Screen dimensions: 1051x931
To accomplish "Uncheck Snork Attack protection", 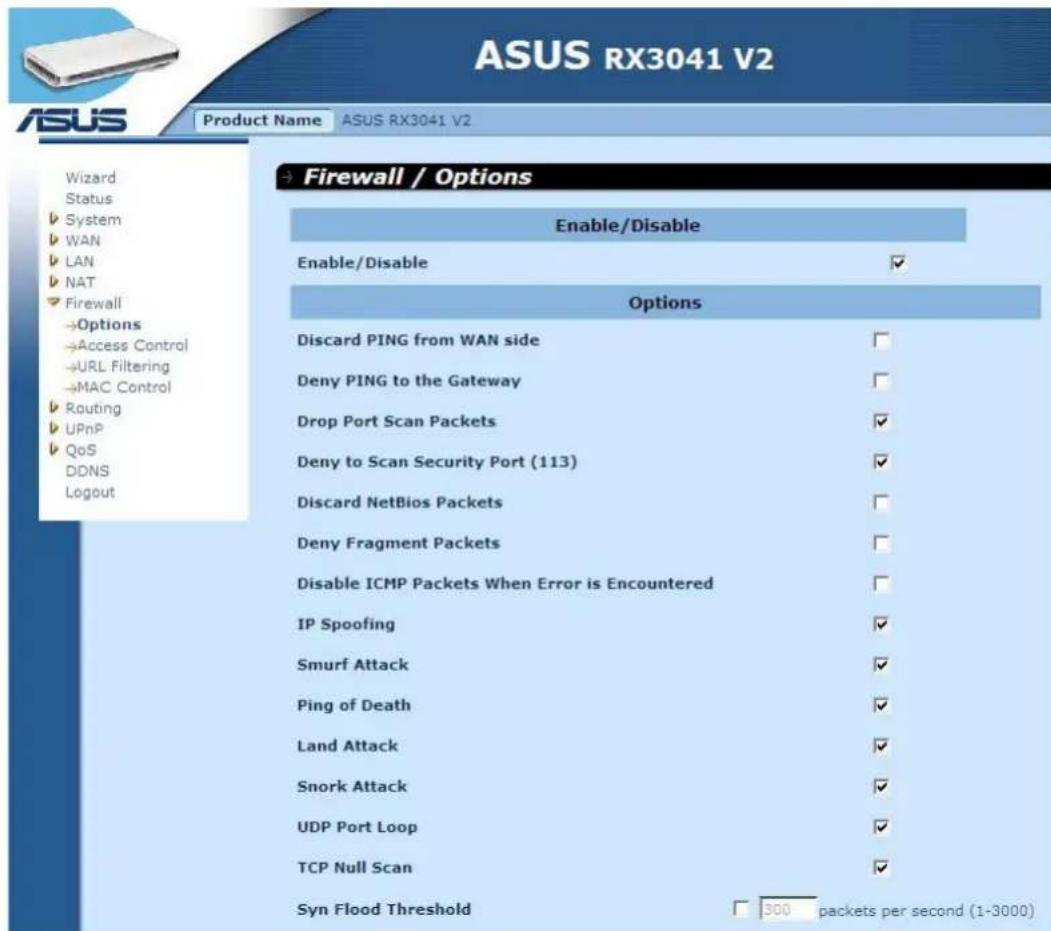I will click(x=881, y=786).
